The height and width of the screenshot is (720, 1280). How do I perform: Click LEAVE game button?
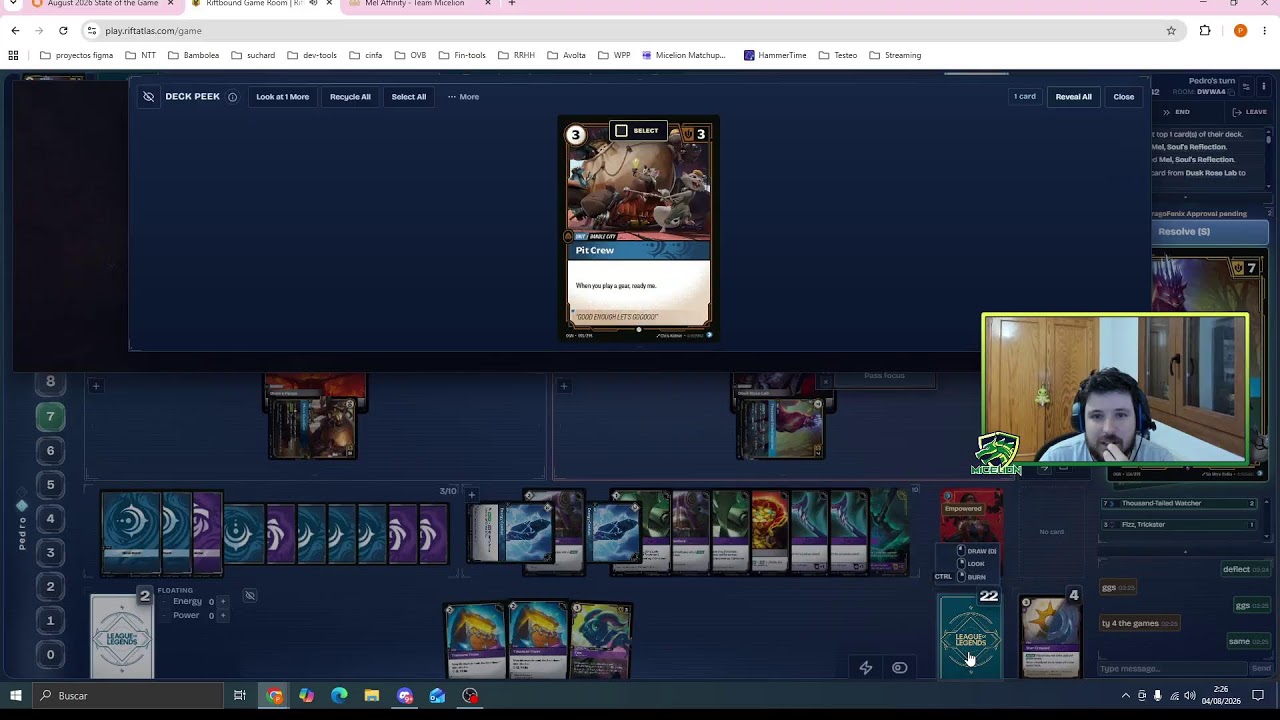[x=1250, y=112]
